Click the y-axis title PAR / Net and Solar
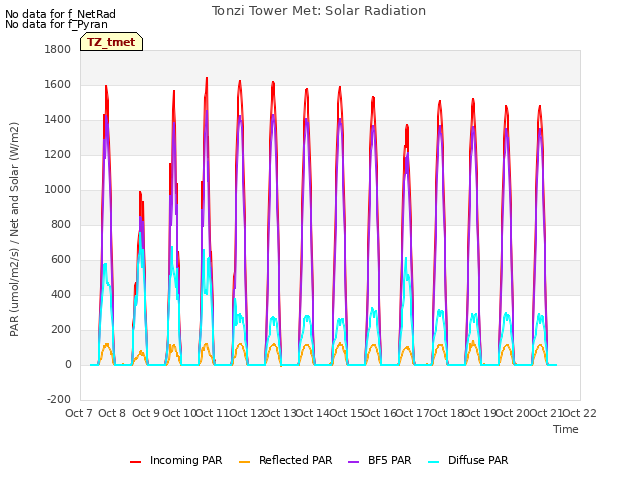The height and width of the screenshot is (480, 640). coord(14,229)
